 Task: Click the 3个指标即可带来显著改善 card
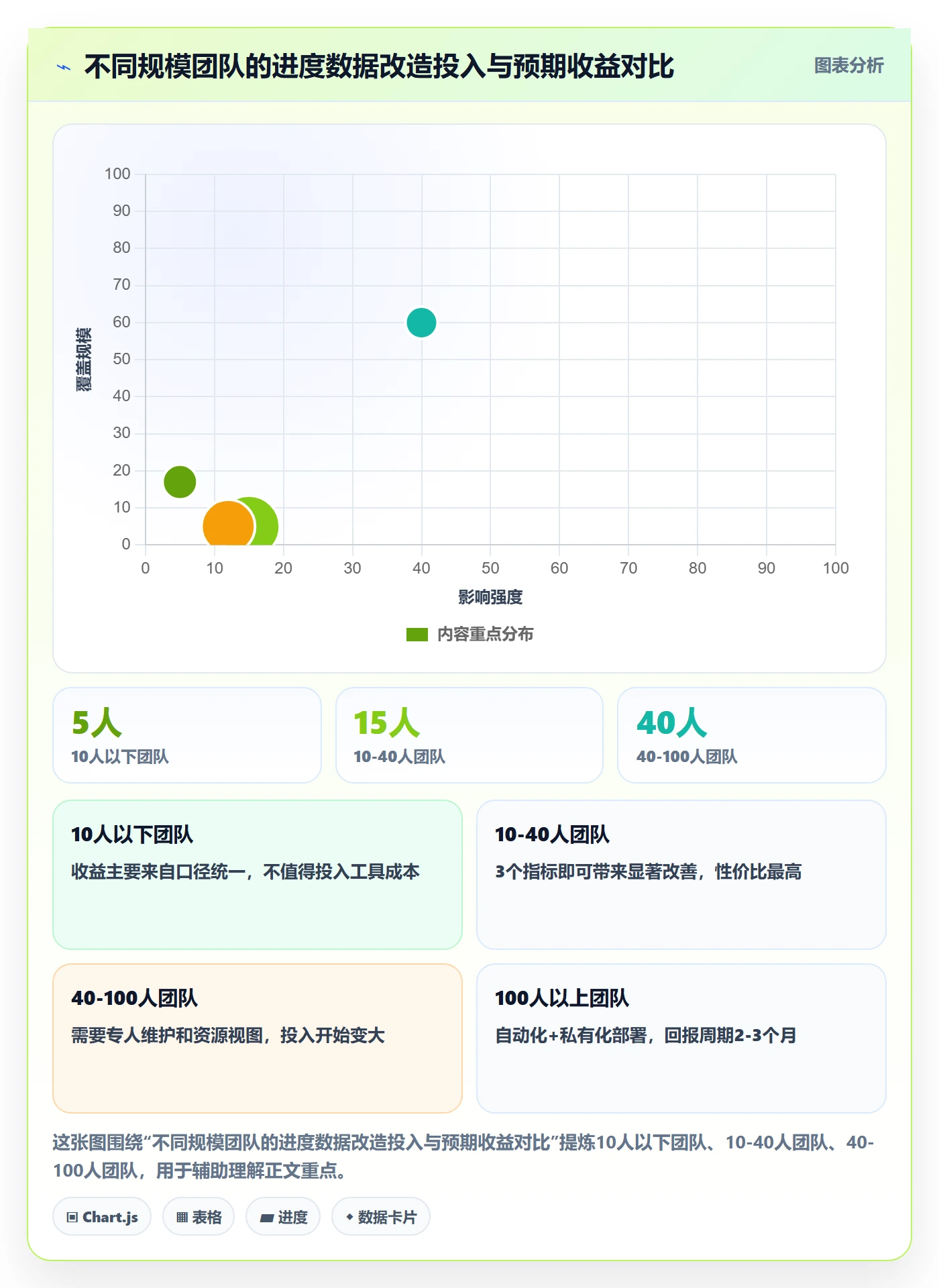[681, 875]
